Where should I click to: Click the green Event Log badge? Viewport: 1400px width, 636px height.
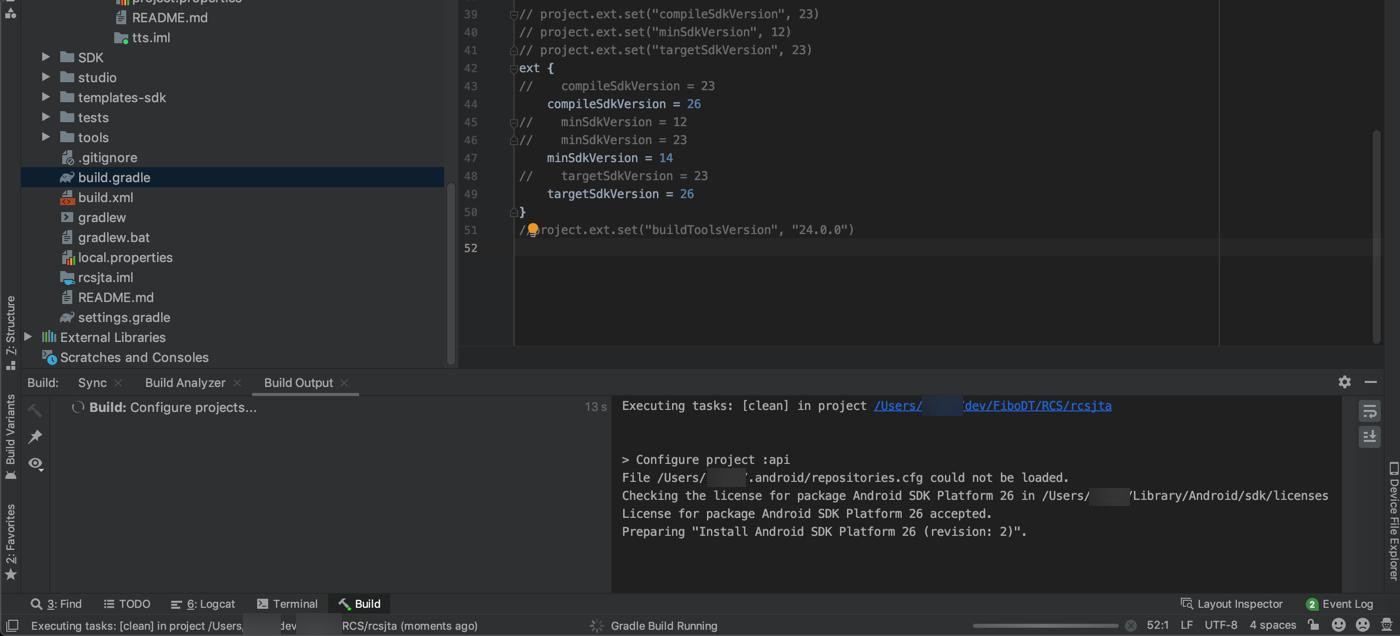tap(1312, 604)
